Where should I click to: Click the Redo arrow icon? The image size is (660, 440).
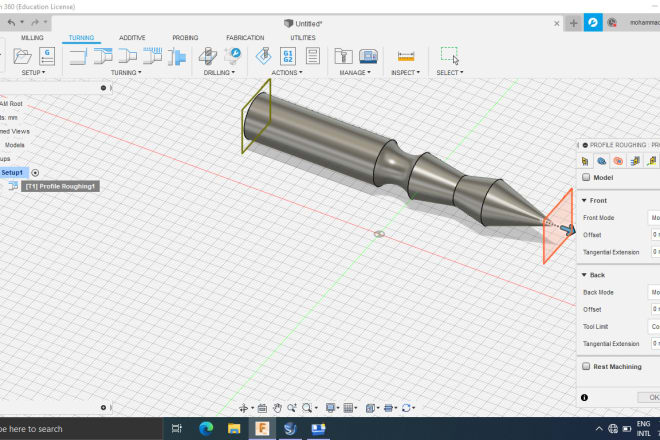[35, 22]
